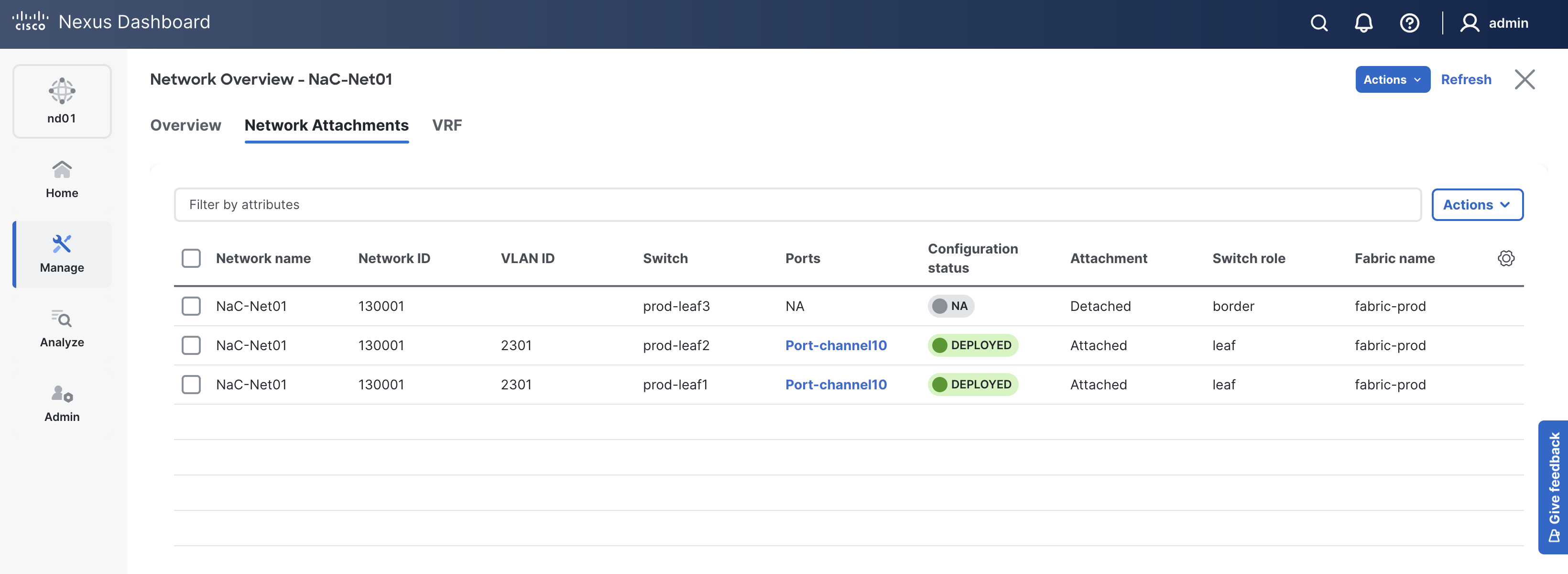The width and height of the screenshot is (1568, 574).
Task: Click the table column settings gear
Action: (1505, 258)
